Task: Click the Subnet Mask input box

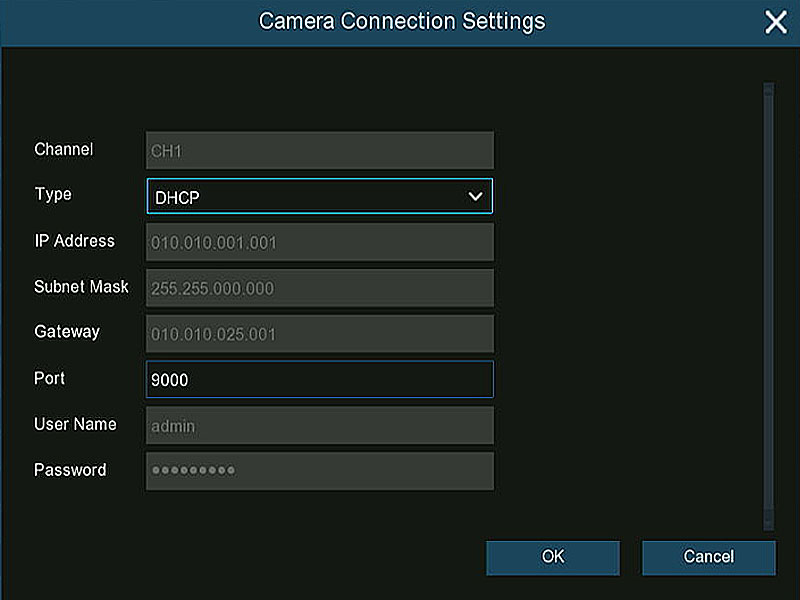Action: coord(319,288)
